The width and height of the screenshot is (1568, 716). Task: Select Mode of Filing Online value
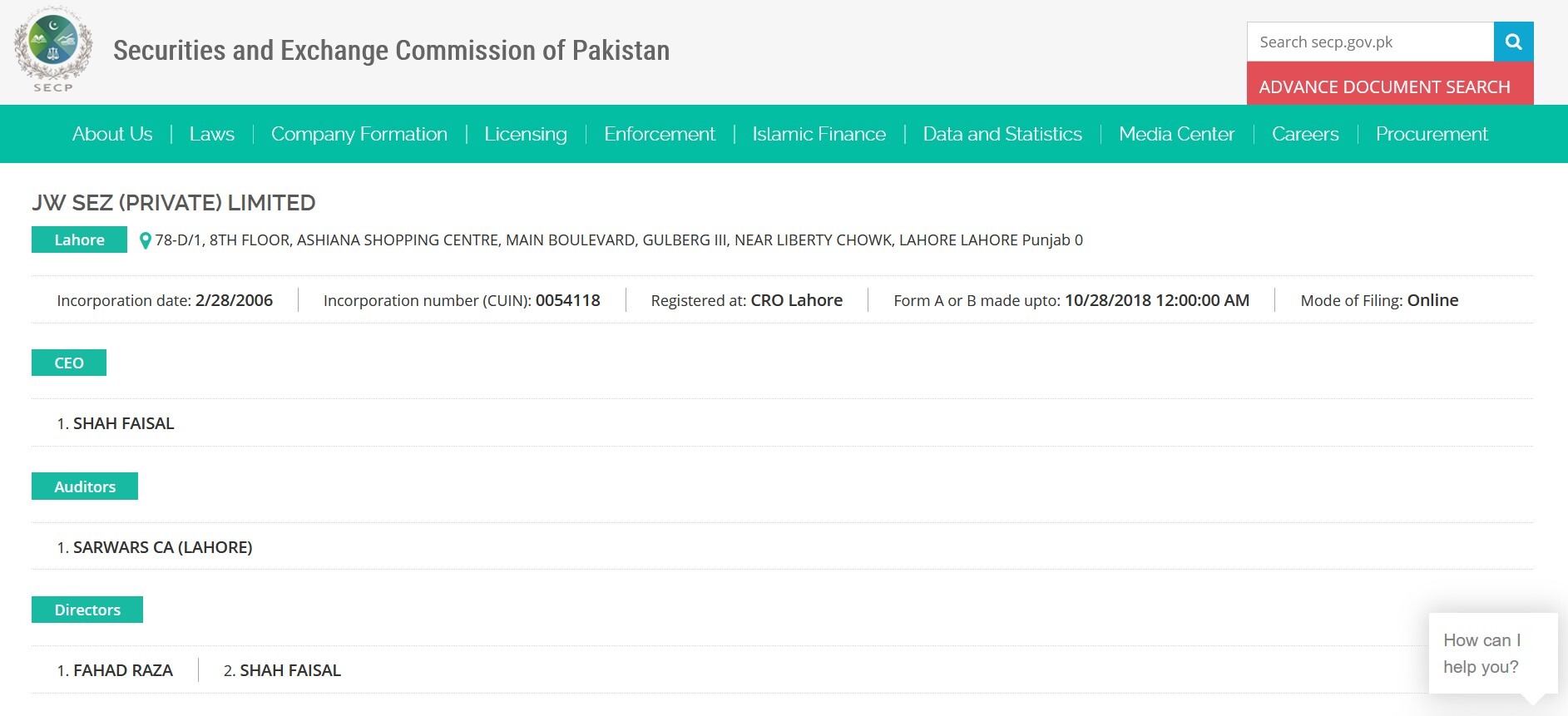tap(1432, 300)
